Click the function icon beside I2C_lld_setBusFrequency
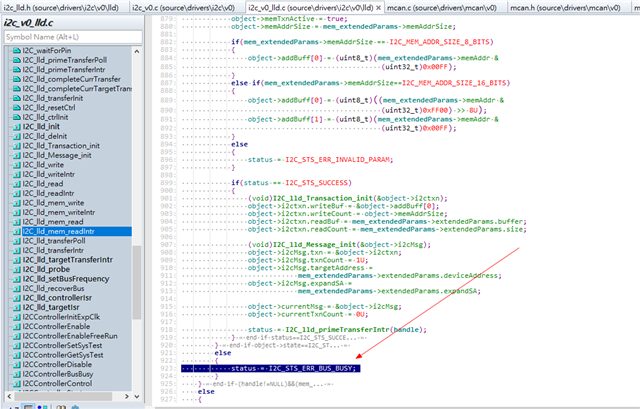This screenshot has width=640, height=409. 17,279
